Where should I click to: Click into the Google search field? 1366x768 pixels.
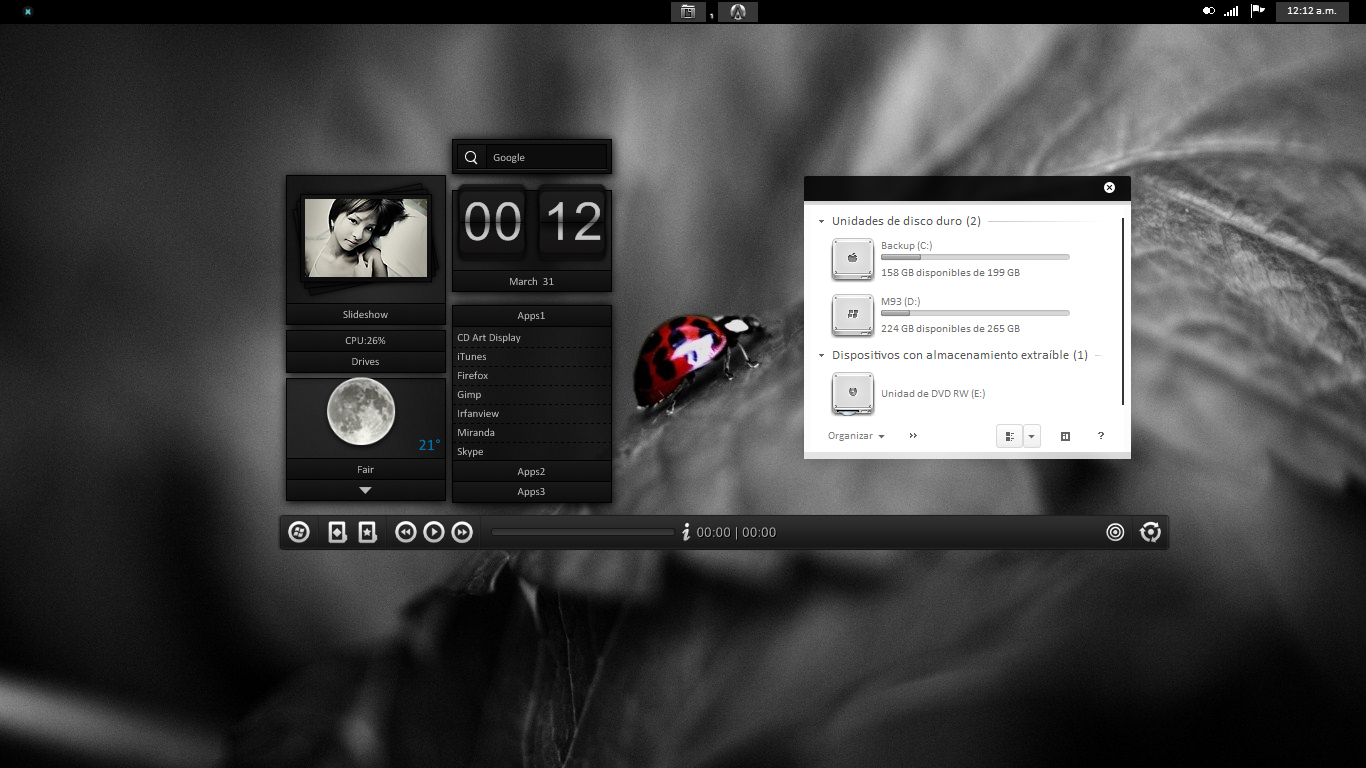click(x=547, y=157)
